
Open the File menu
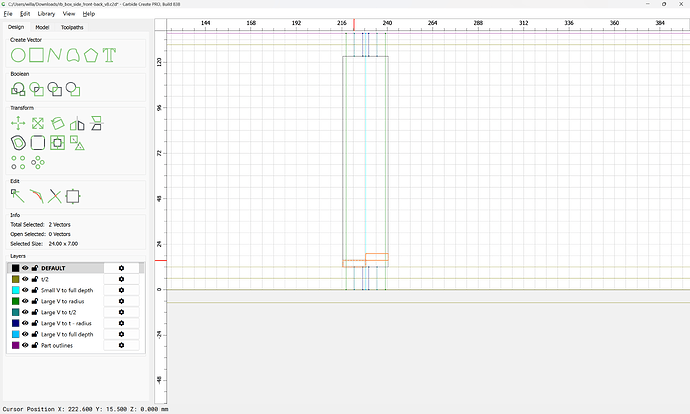tap(7, 14)
